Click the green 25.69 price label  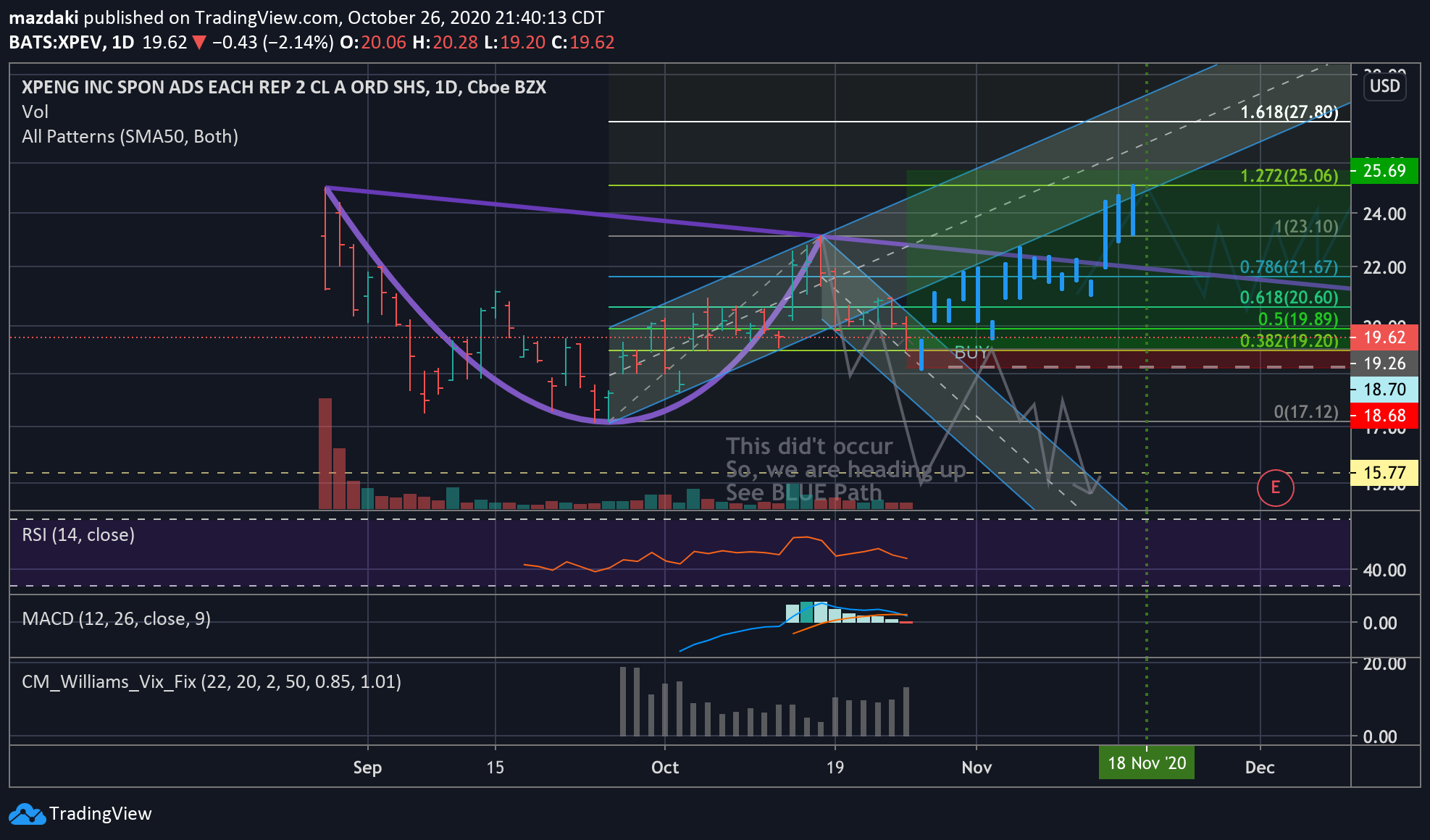pos(1384,171)
